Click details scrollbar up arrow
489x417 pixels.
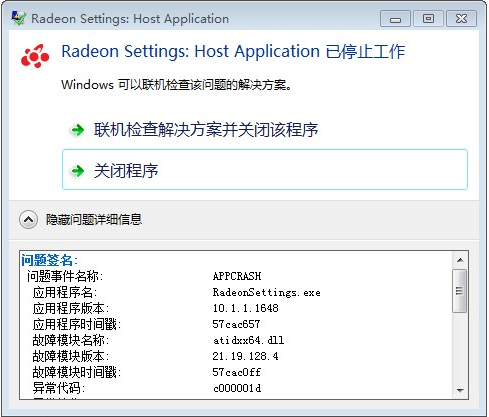click(x=460, y=260)
